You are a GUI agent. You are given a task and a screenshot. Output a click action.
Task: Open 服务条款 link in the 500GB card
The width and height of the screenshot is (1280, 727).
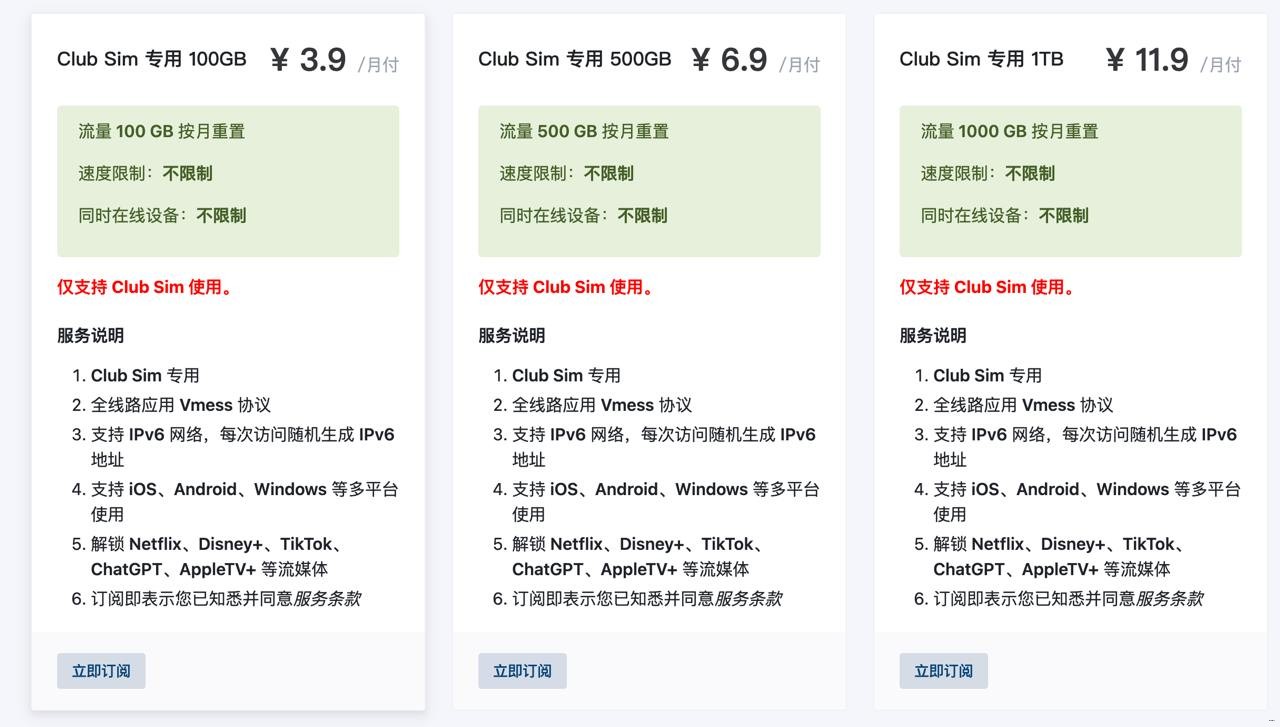pyautogui.click(x=748, y=599)
